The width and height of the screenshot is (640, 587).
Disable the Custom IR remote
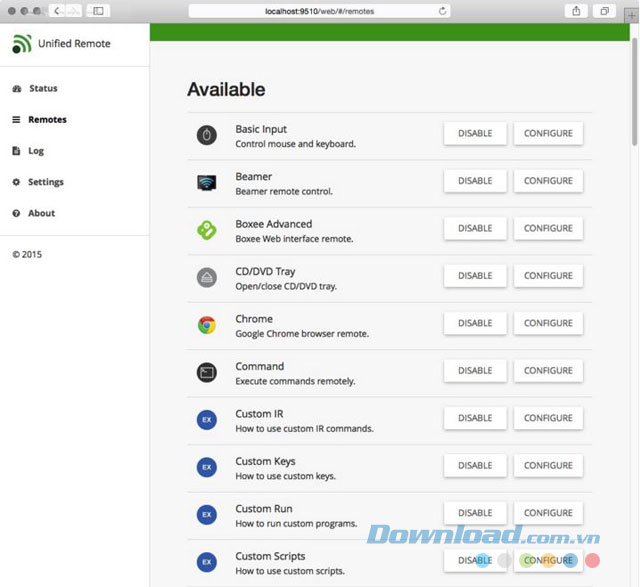[475, 418]
